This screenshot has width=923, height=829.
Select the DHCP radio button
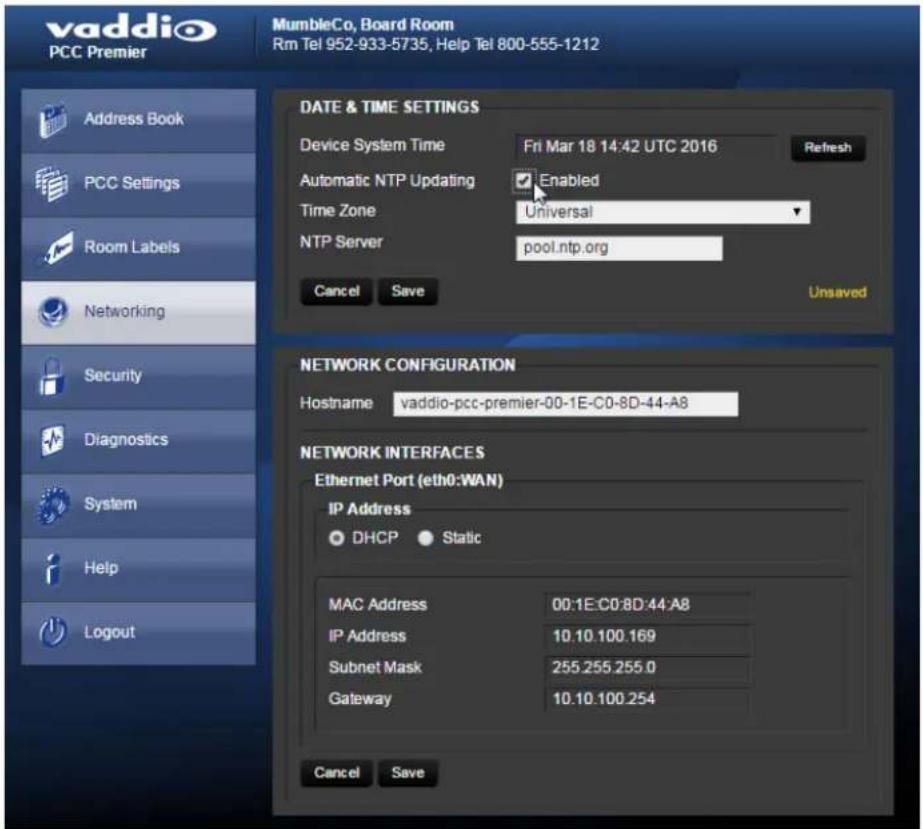tap(336, 538)
